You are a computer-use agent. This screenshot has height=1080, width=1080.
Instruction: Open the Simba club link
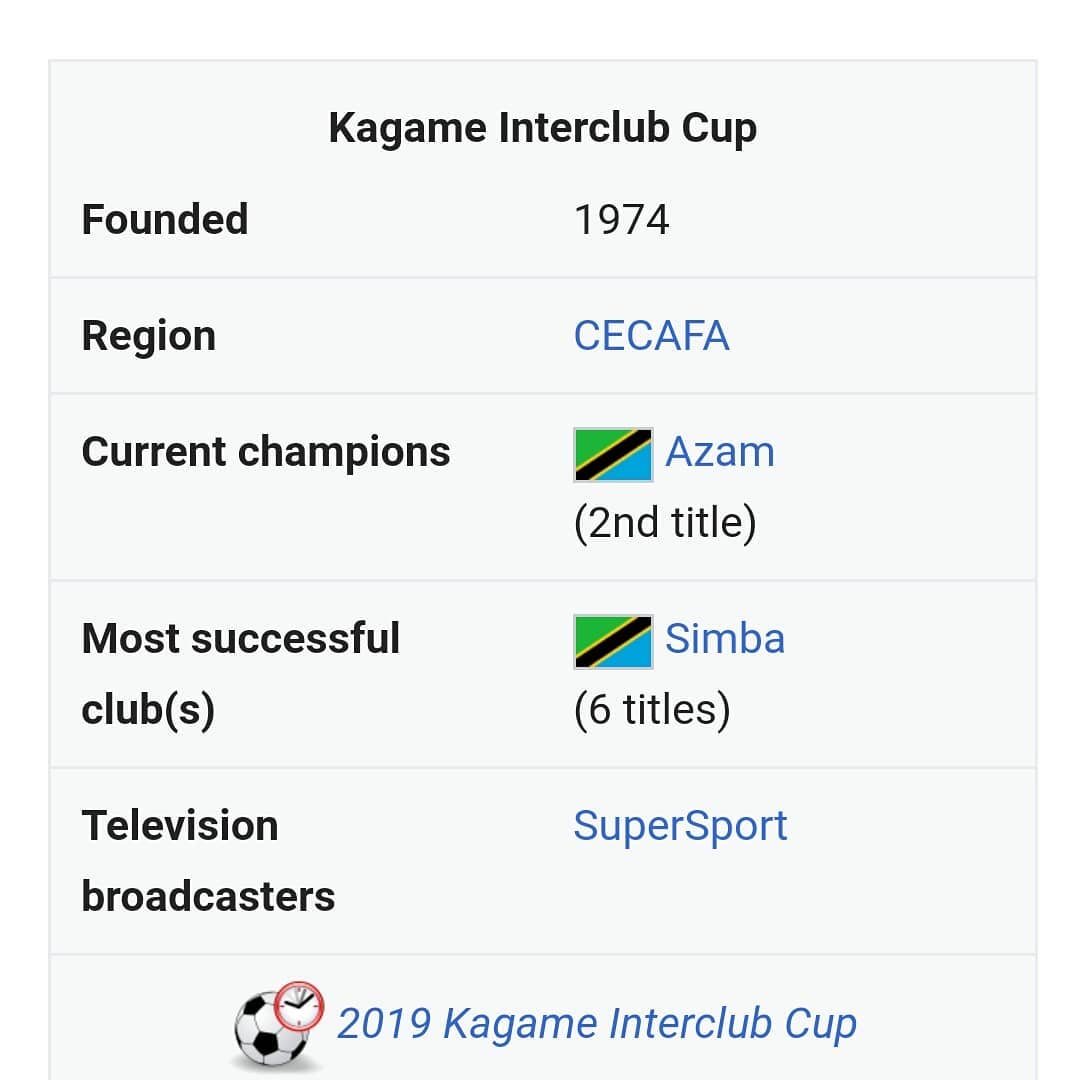pos(725,638)
